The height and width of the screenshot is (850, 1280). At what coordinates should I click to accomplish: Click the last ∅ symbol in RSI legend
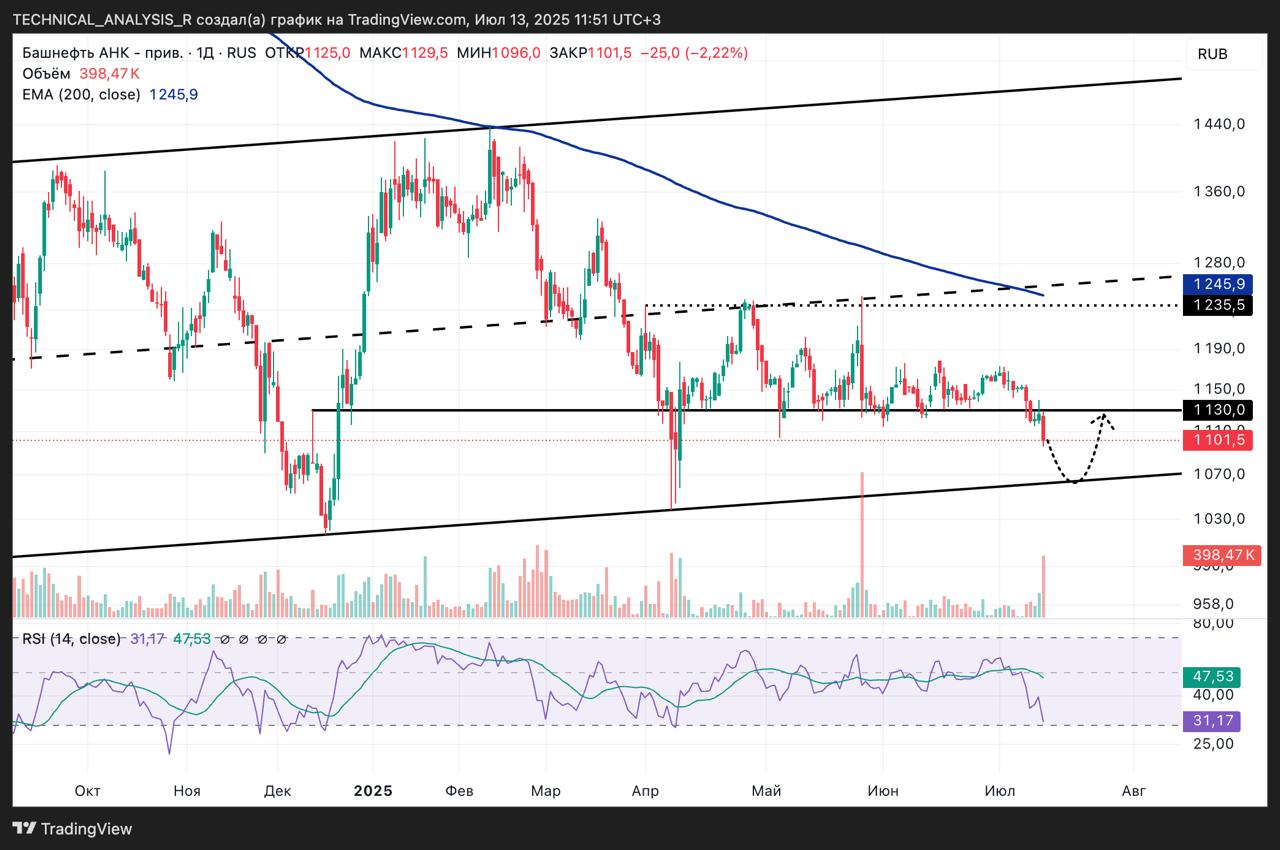(282, 639)
